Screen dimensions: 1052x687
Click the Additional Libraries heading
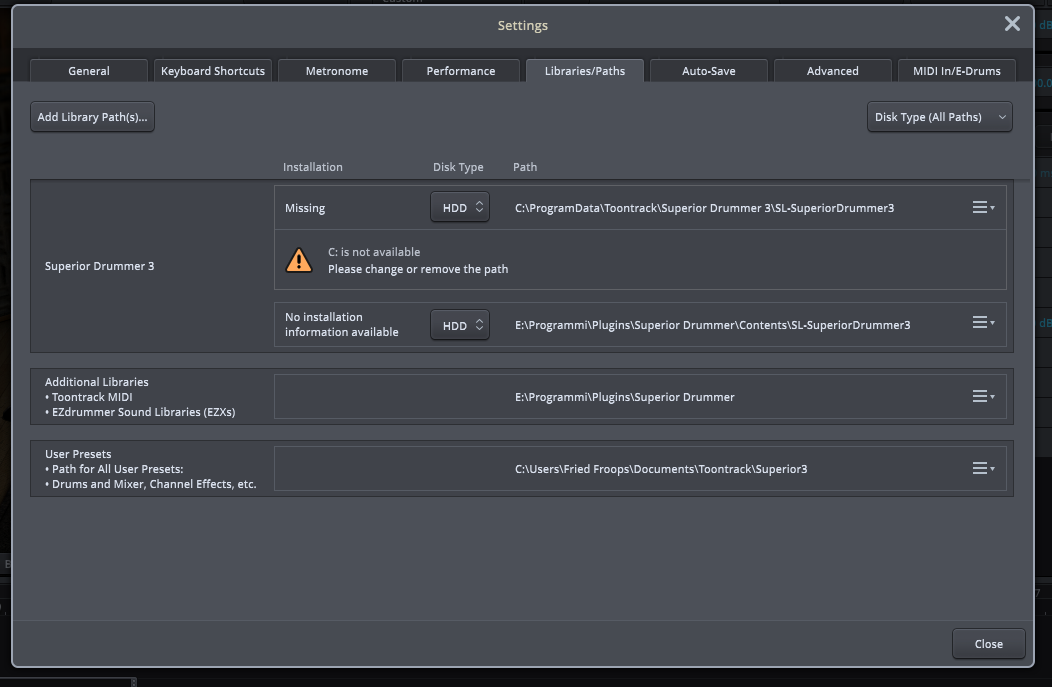(x=97, y=382)
